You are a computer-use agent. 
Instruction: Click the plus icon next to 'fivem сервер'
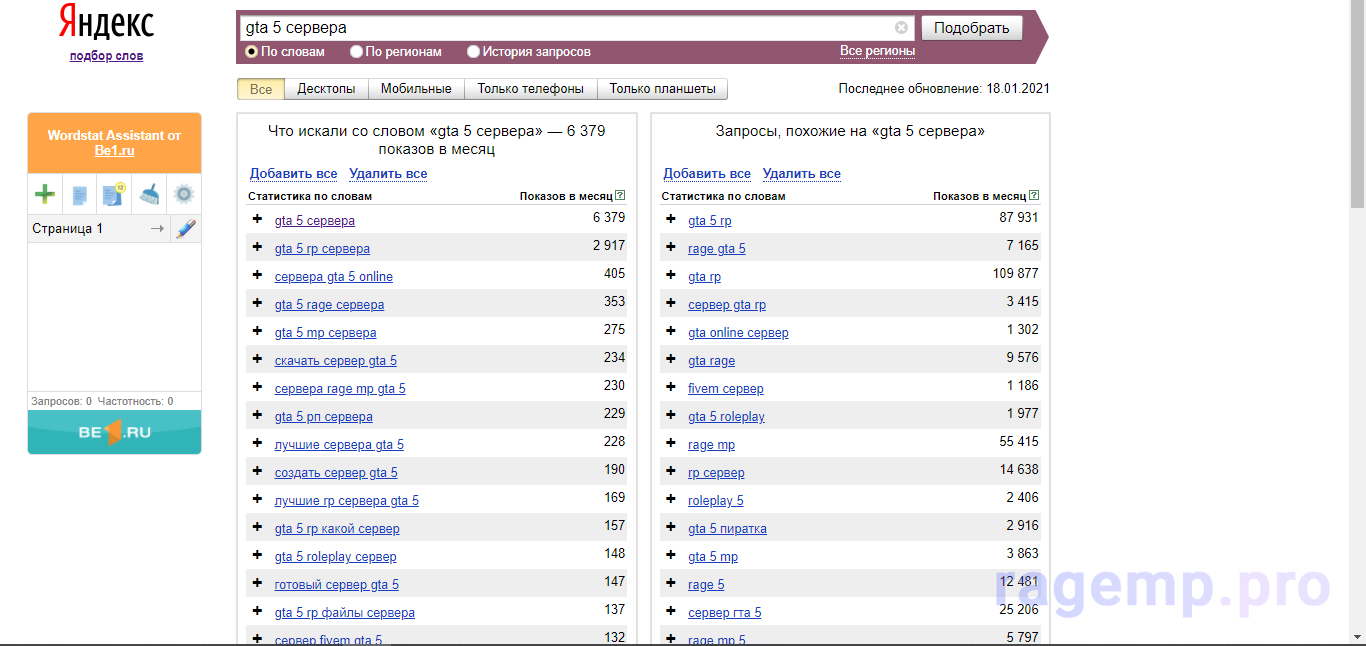[x=670, y=388]
